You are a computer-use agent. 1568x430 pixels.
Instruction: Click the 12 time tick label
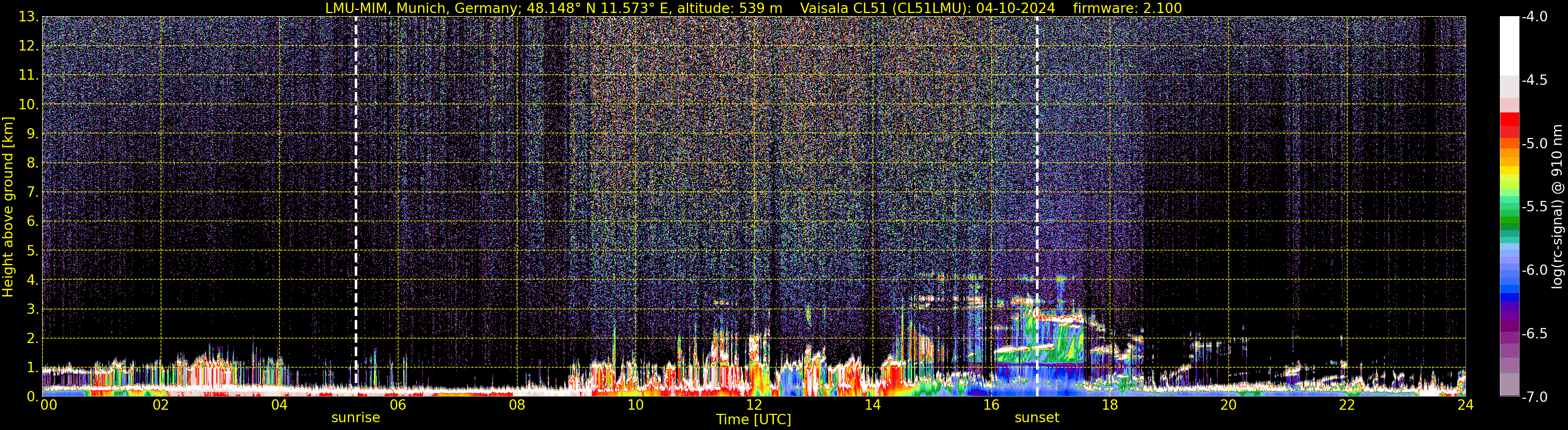click(754, 405)
